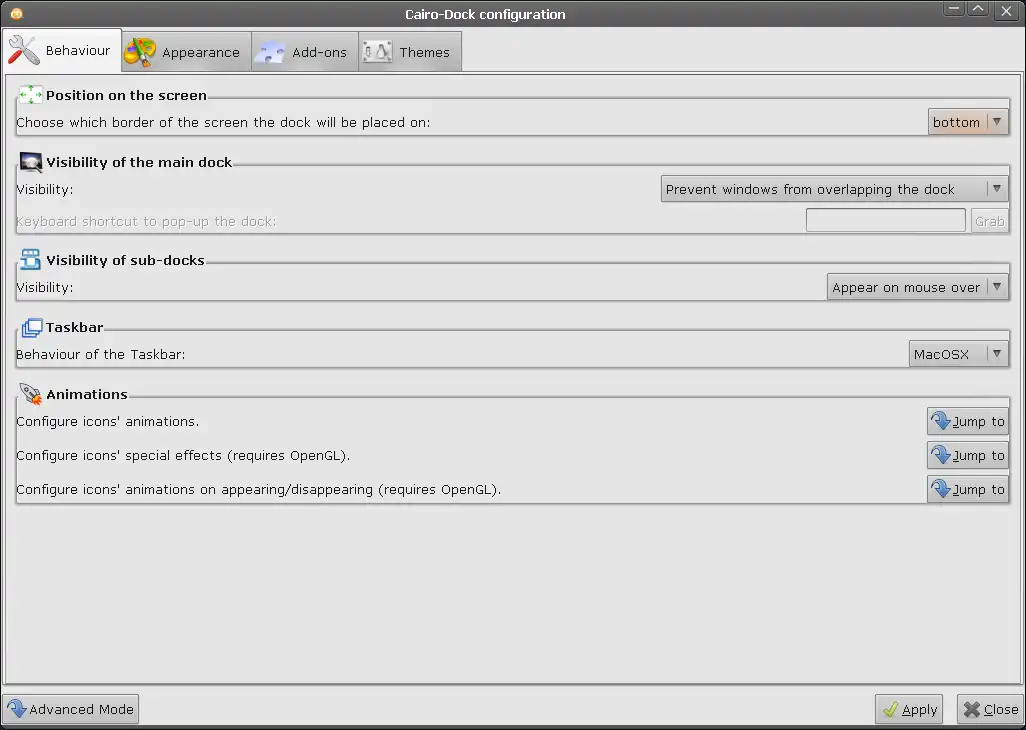The width and height of the screenshot is (1026, 730).
Task: Click the wrench and screwdriver Behaviour icon
Action: pyautogui.click(x=24, y=50)
